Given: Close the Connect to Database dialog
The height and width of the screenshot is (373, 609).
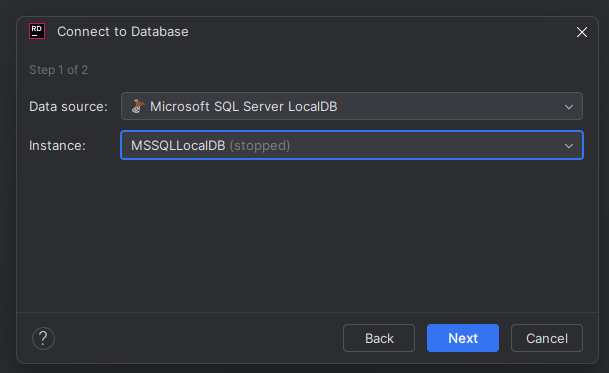Looking at the screenshot, I should tap(581, 32).
